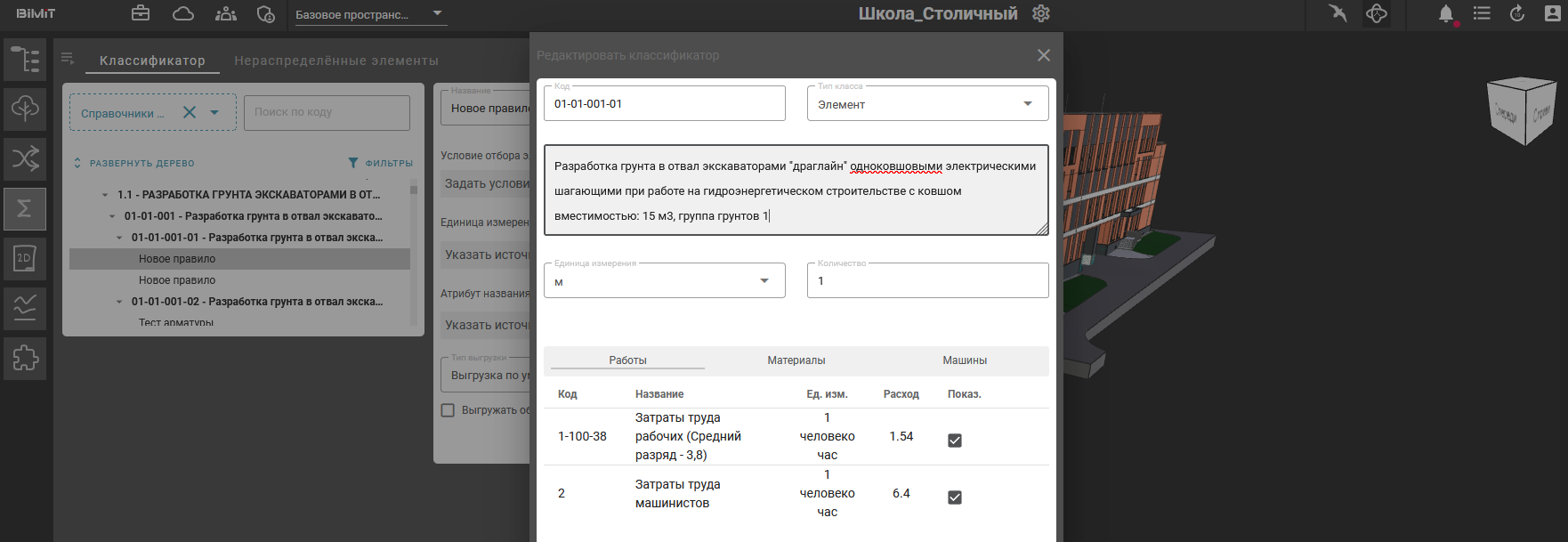Click the ФИЛЬТРЫ button

381,163
